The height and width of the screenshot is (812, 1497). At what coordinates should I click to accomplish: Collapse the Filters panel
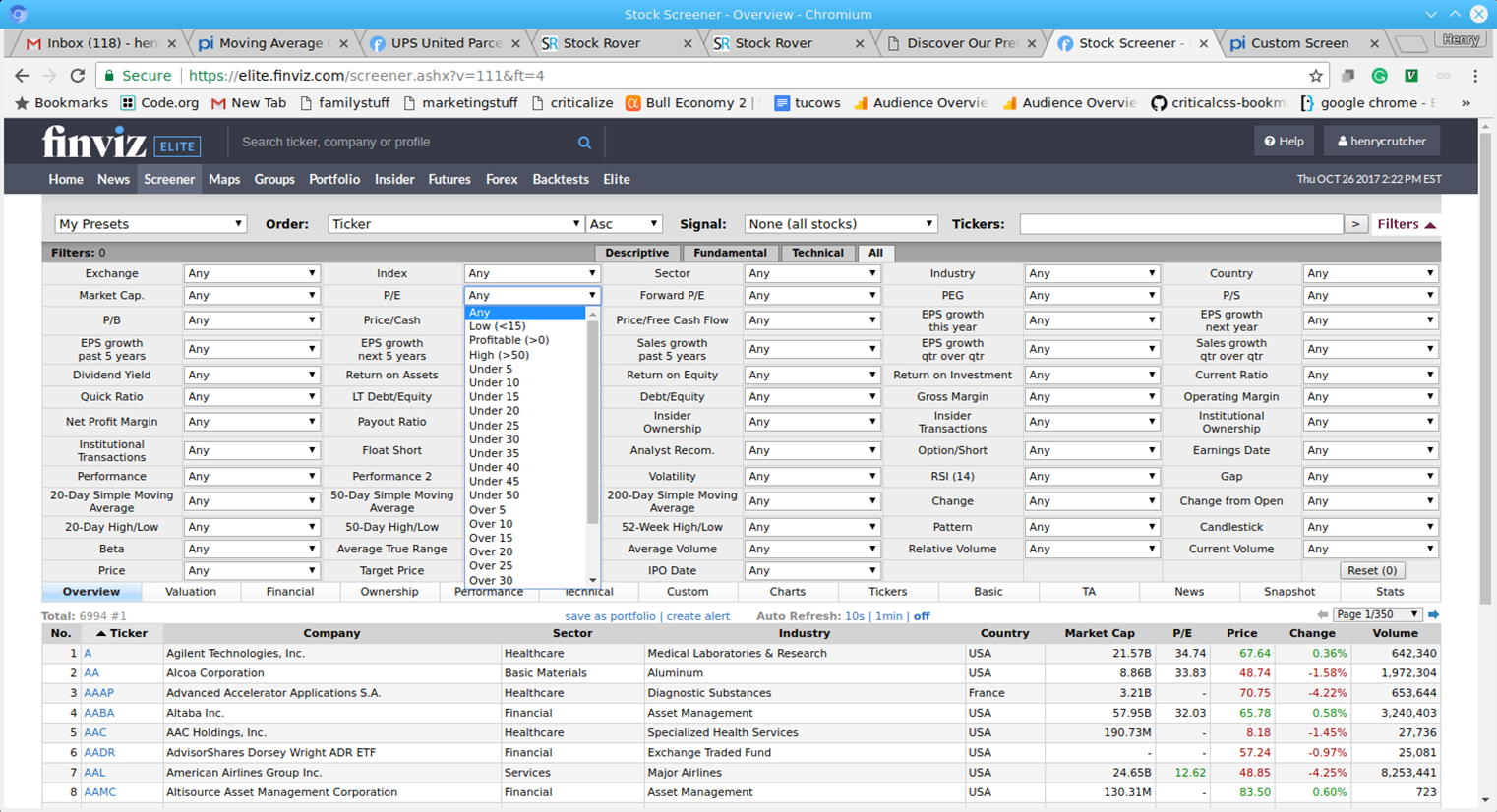(x=1407, y=224)
